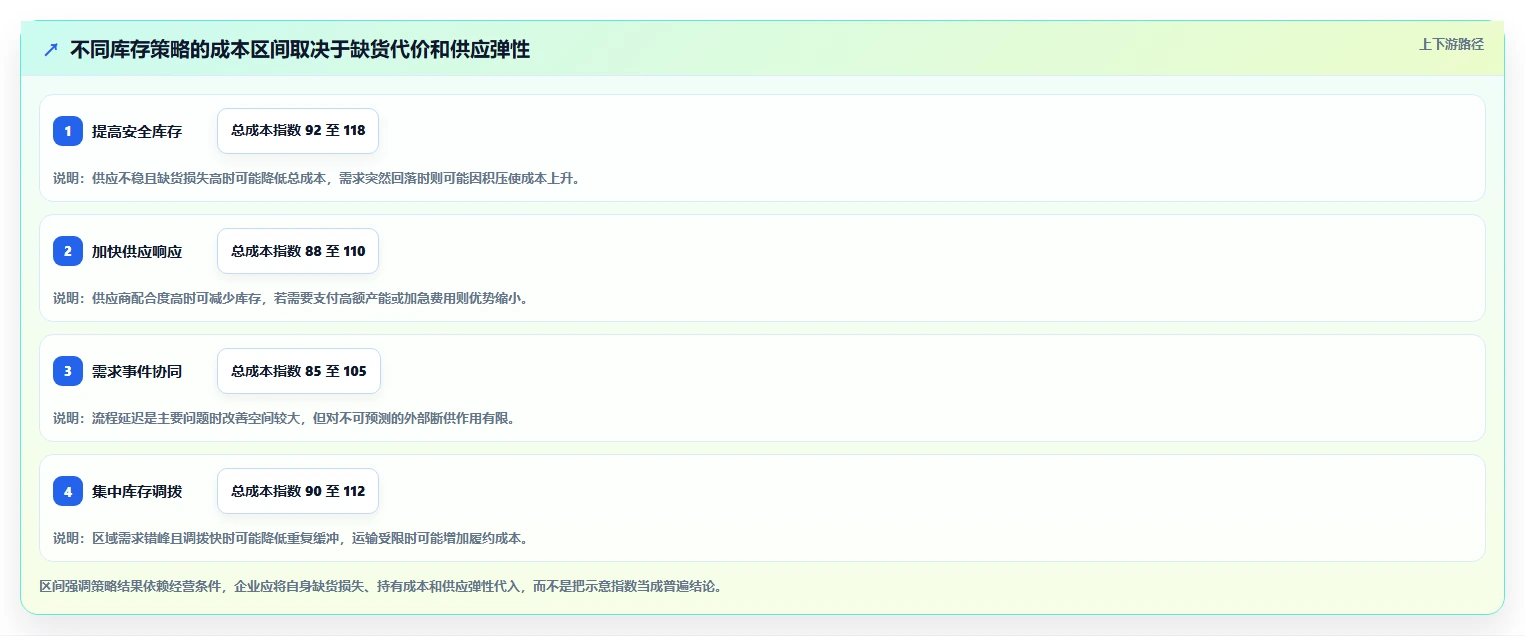The image size is (1525, 636).
Task: Click the number 2 badge for 加快供应响应
Action: point(68,251)
